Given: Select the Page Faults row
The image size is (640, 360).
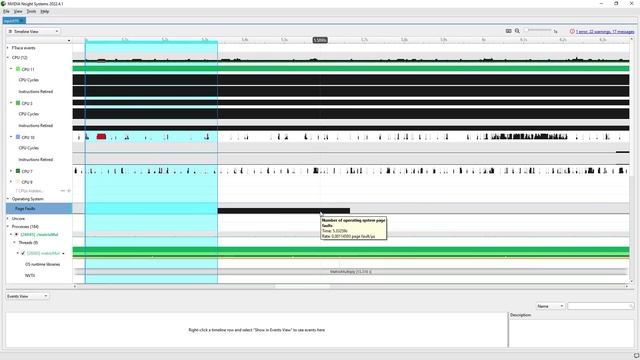Looking at the screenshot, I should coord(39,209).
